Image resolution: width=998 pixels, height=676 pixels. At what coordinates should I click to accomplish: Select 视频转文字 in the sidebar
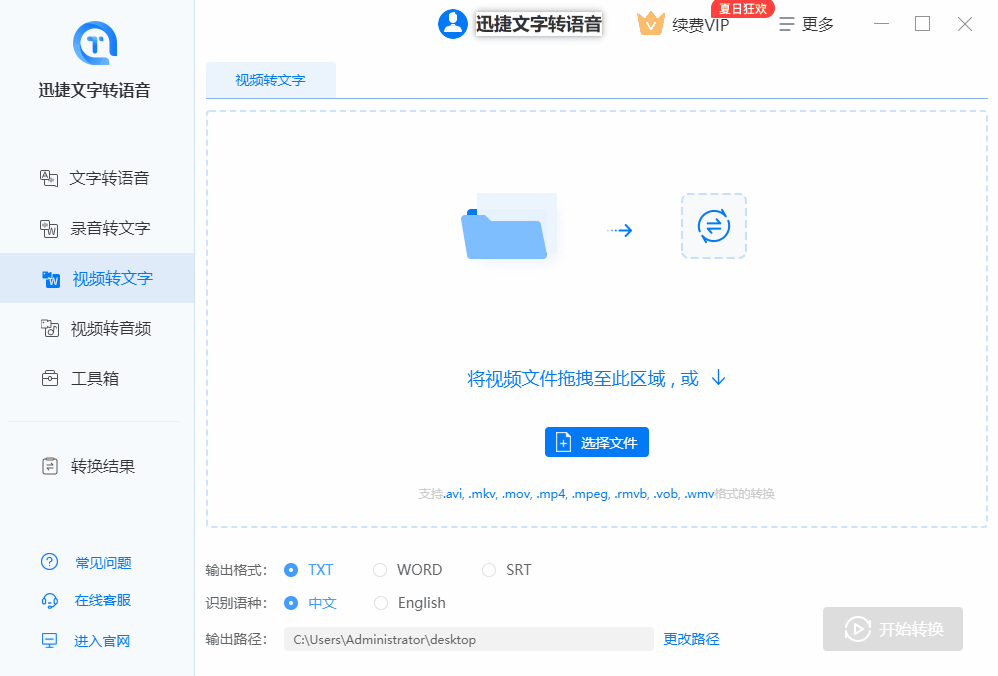[x=97, y=278]
